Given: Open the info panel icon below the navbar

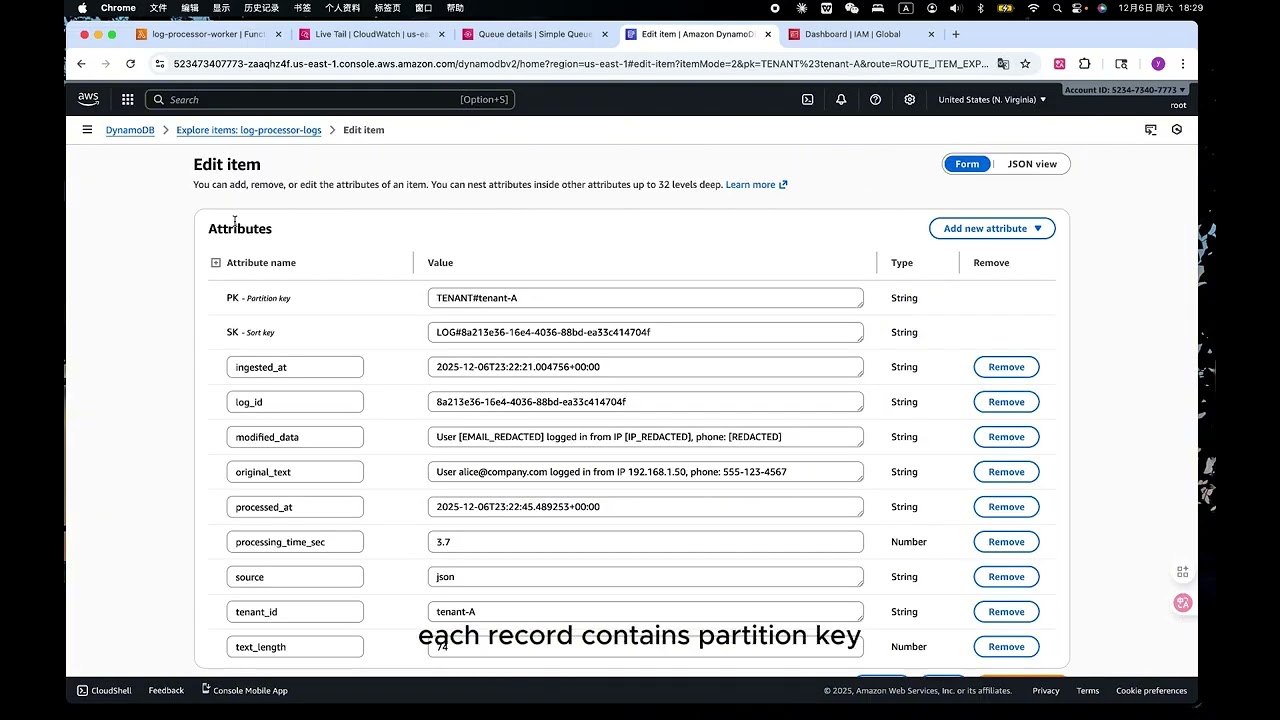Looking at the screenshot, I should click(1151, 130).
